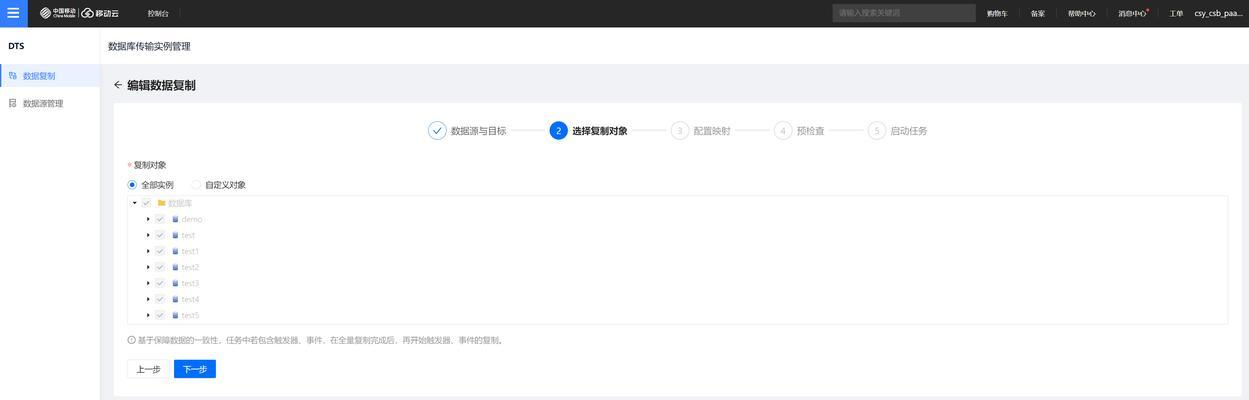Open the csy_csb_paa... account menu

tap(1218, 14)
